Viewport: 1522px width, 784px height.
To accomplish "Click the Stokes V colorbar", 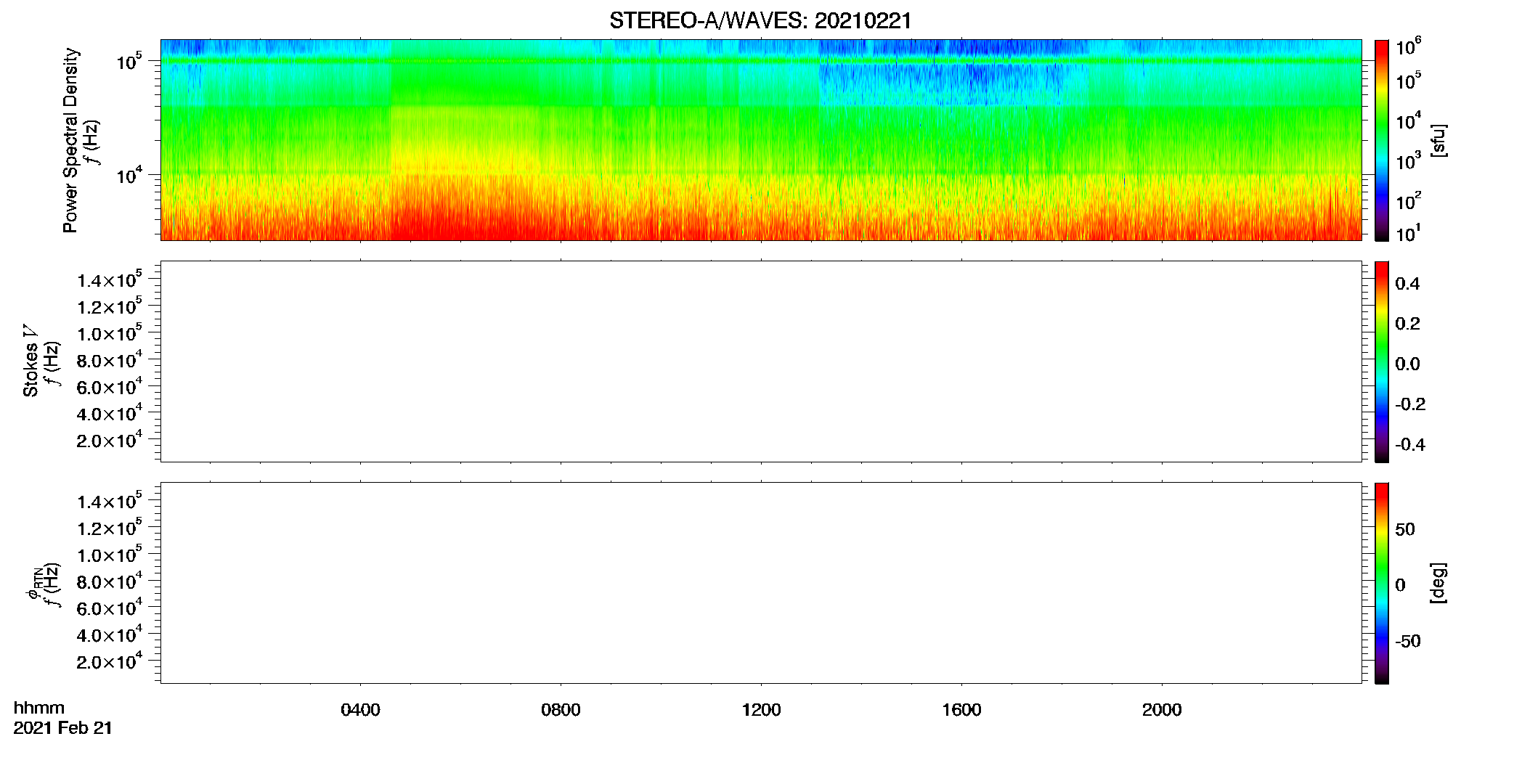I will pos(1382,362).
